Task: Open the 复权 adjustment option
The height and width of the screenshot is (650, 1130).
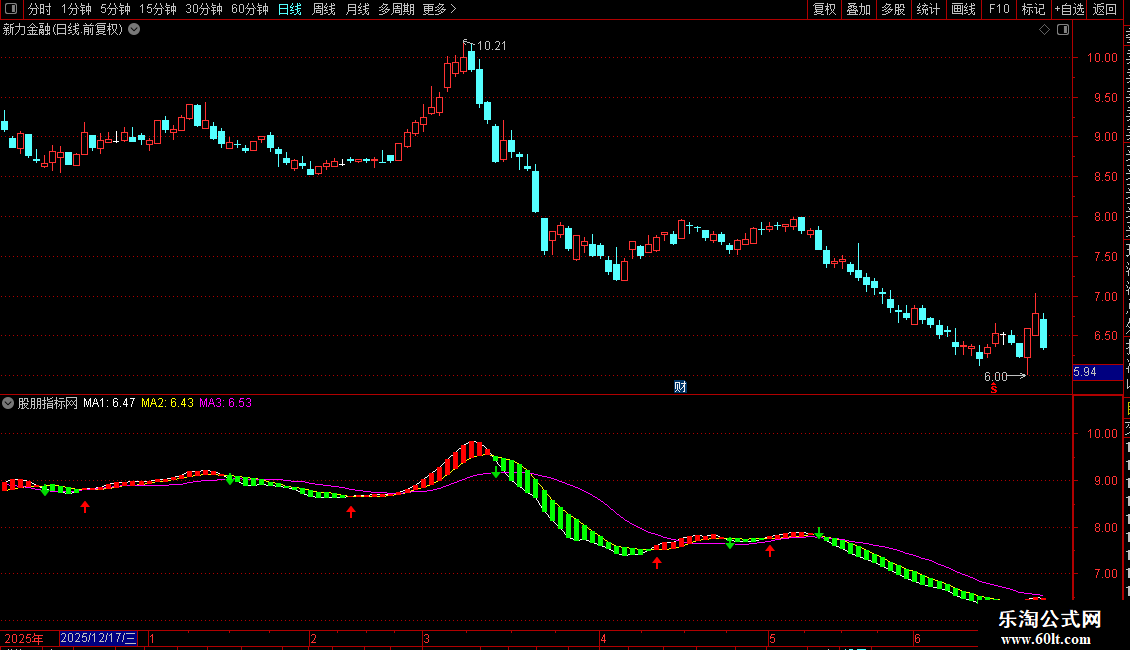Action: [x=824, y=9]
